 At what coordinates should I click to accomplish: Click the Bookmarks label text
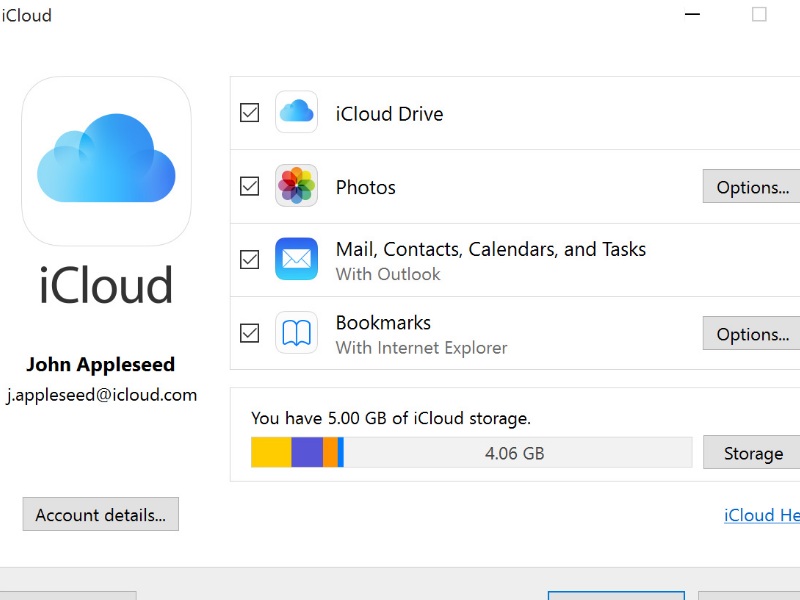(383, 322)
